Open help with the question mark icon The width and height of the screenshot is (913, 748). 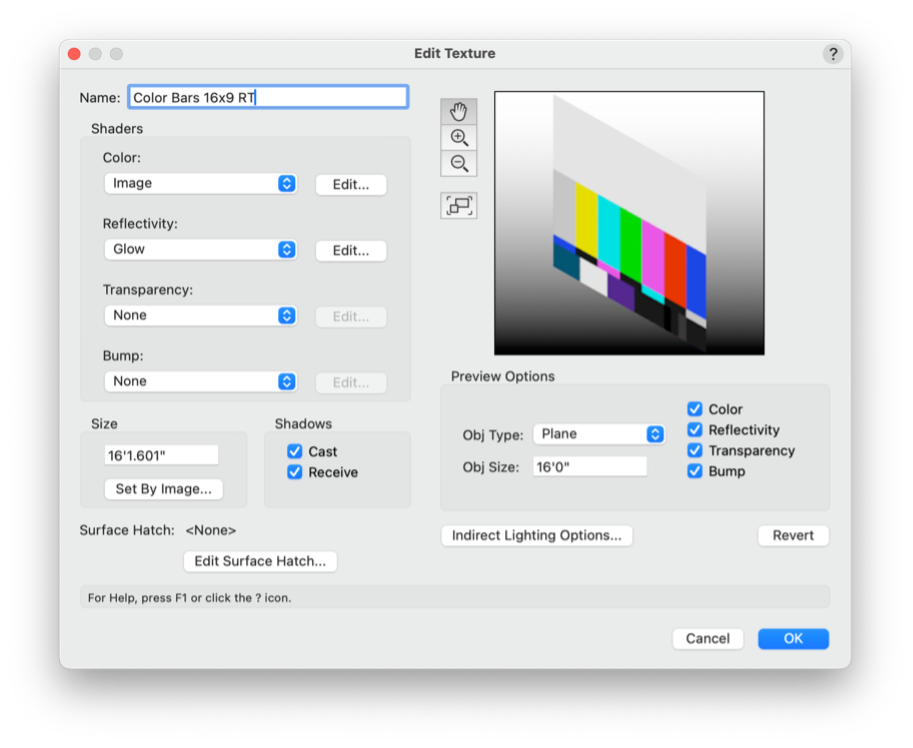tap(832, 54)
